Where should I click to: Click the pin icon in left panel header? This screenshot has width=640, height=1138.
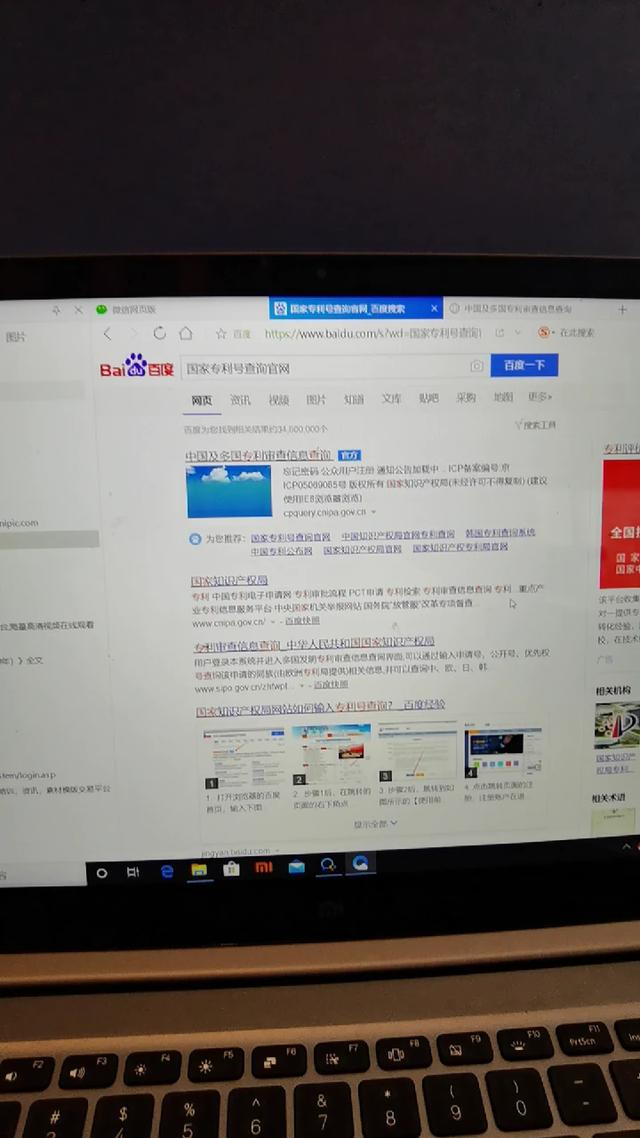pyautogui.click(x=56, y=310)
